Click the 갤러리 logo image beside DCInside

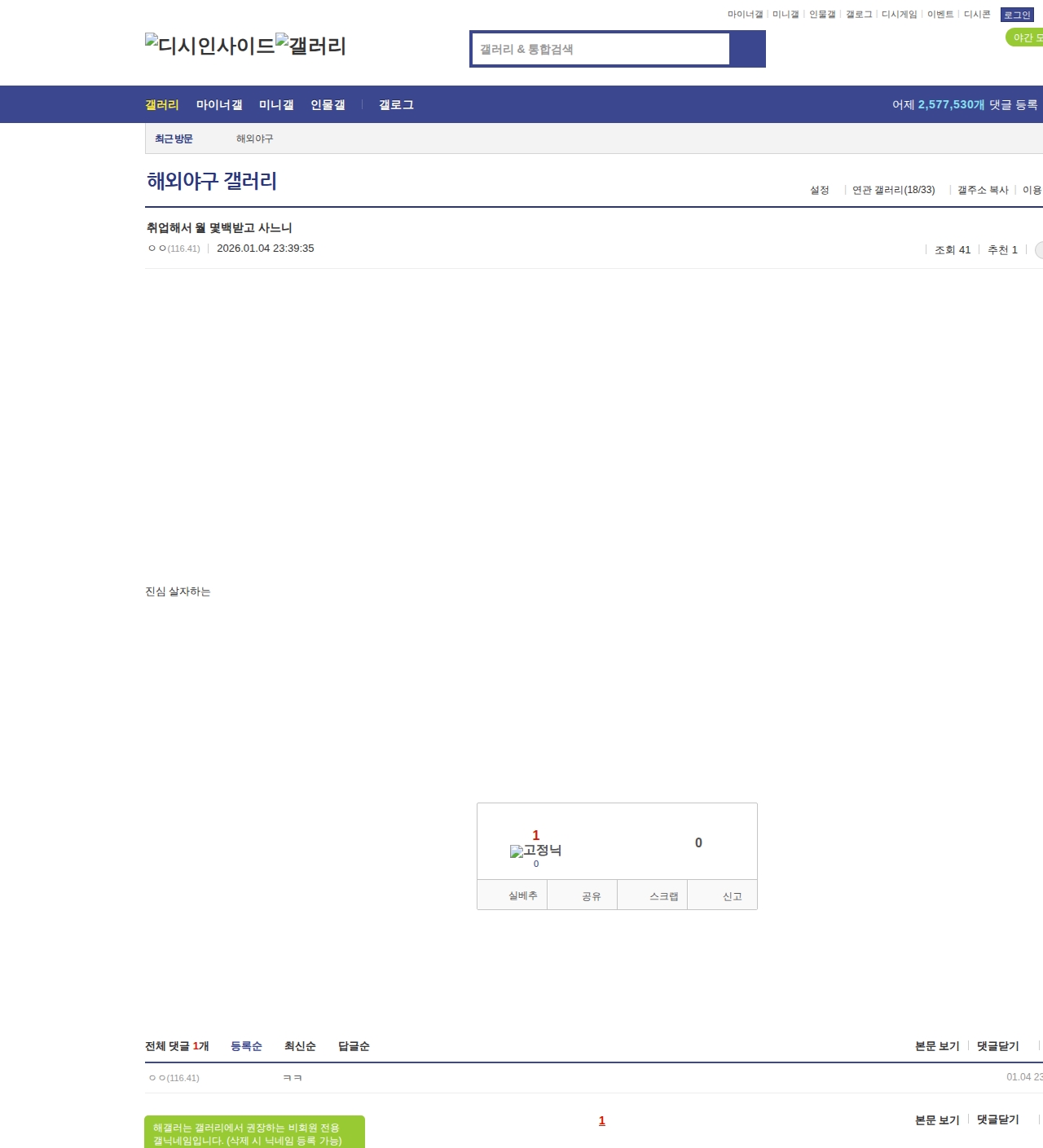point(310,46)
